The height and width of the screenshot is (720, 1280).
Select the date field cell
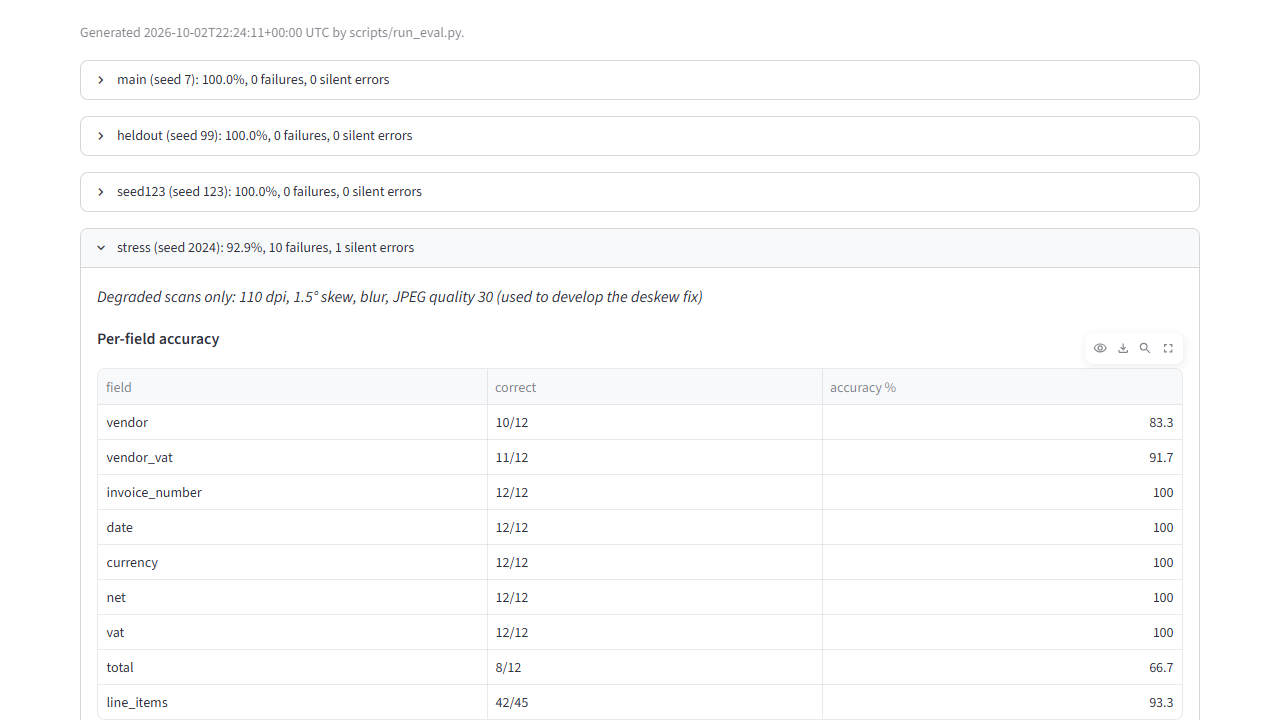[x=292, y=527]
